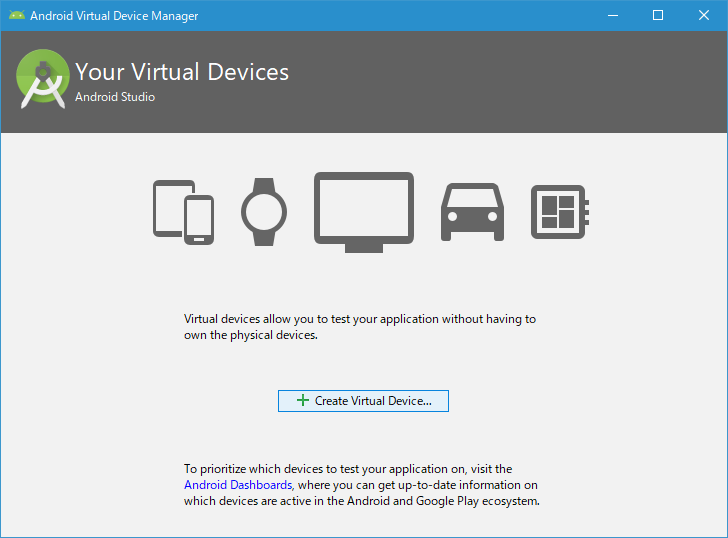Click the 'Android Virtual Device Manager' window title
This screenshot has width=728, height=538.
coord(114,16)
